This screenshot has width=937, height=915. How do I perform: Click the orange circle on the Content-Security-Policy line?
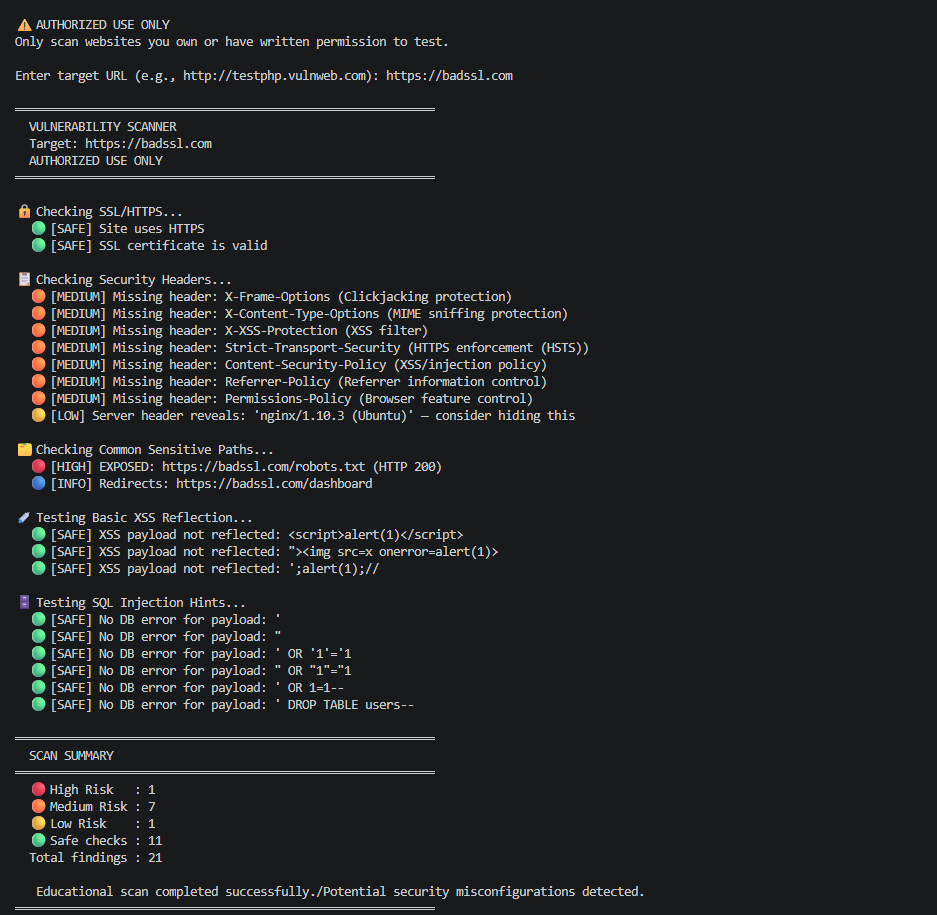click(x=39, y=365)
